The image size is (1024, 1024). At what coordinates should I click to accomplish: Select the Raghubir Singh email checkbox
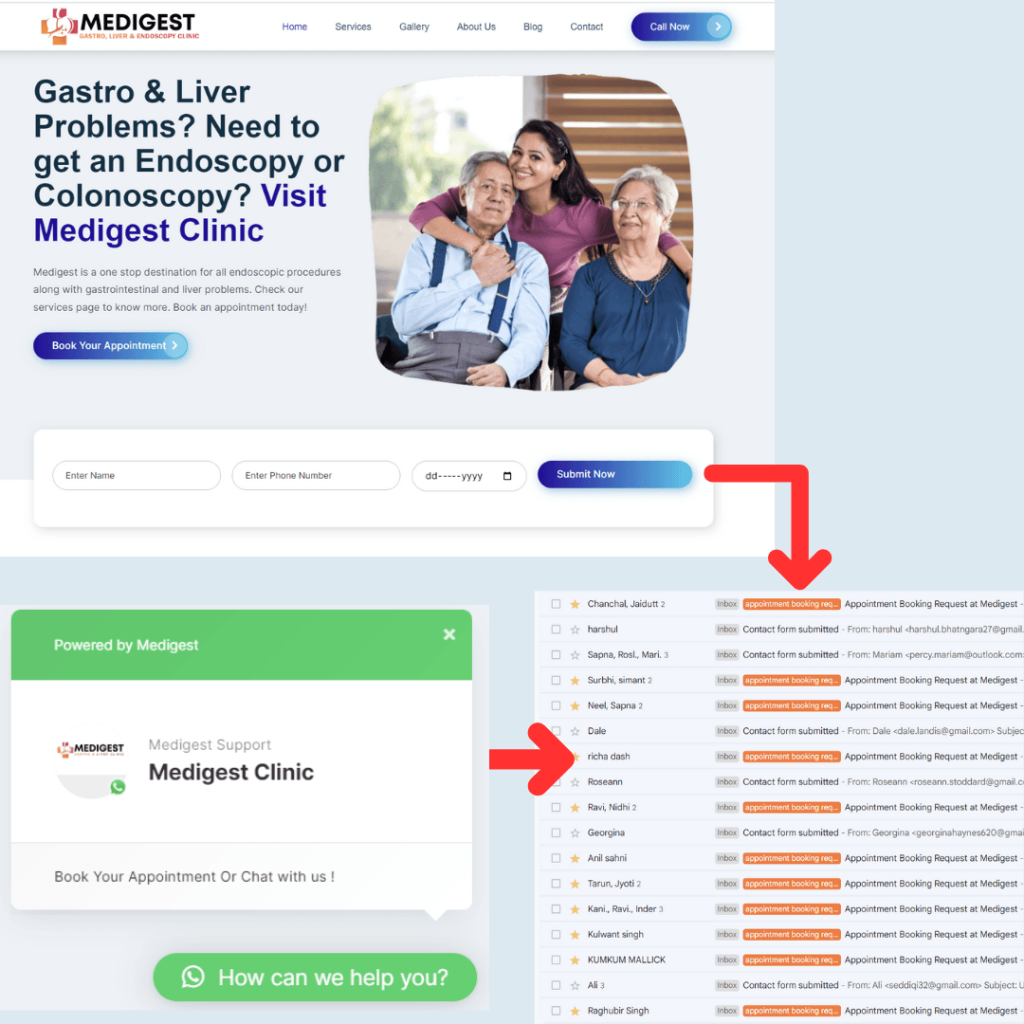(x=556, y=1011)
